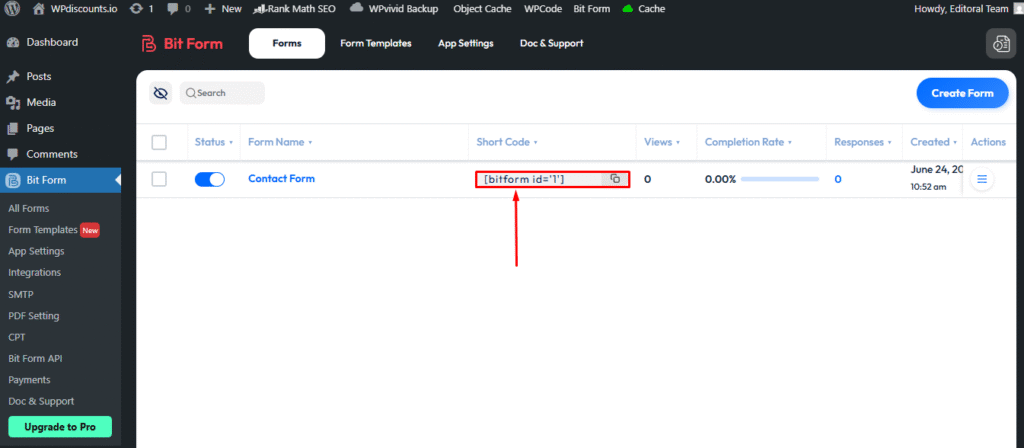This screenshot has height=448, width=1024.
Task: Open Doc & Support in sidebar submenu
Action: coord(41,402)
